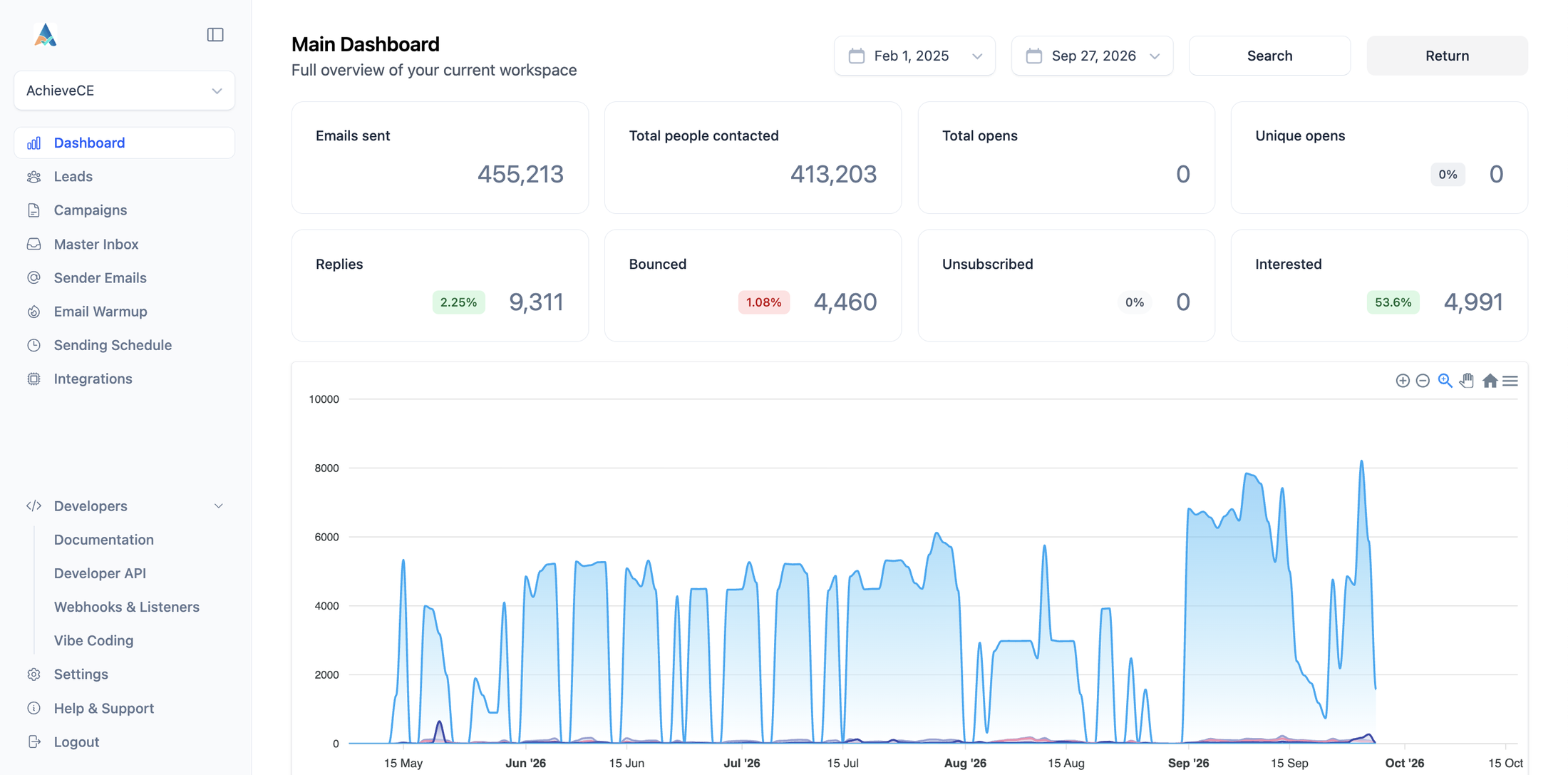Zoom out of the chart
This screenshot has width=1568, height=775.
pyautogui.click(x=1423, y=381)
